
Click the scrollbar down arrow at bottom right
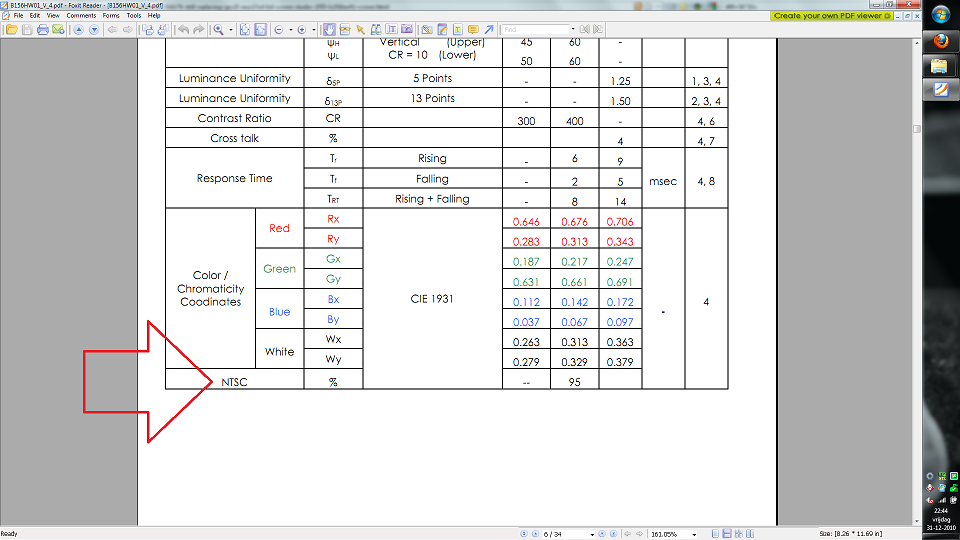917,522
